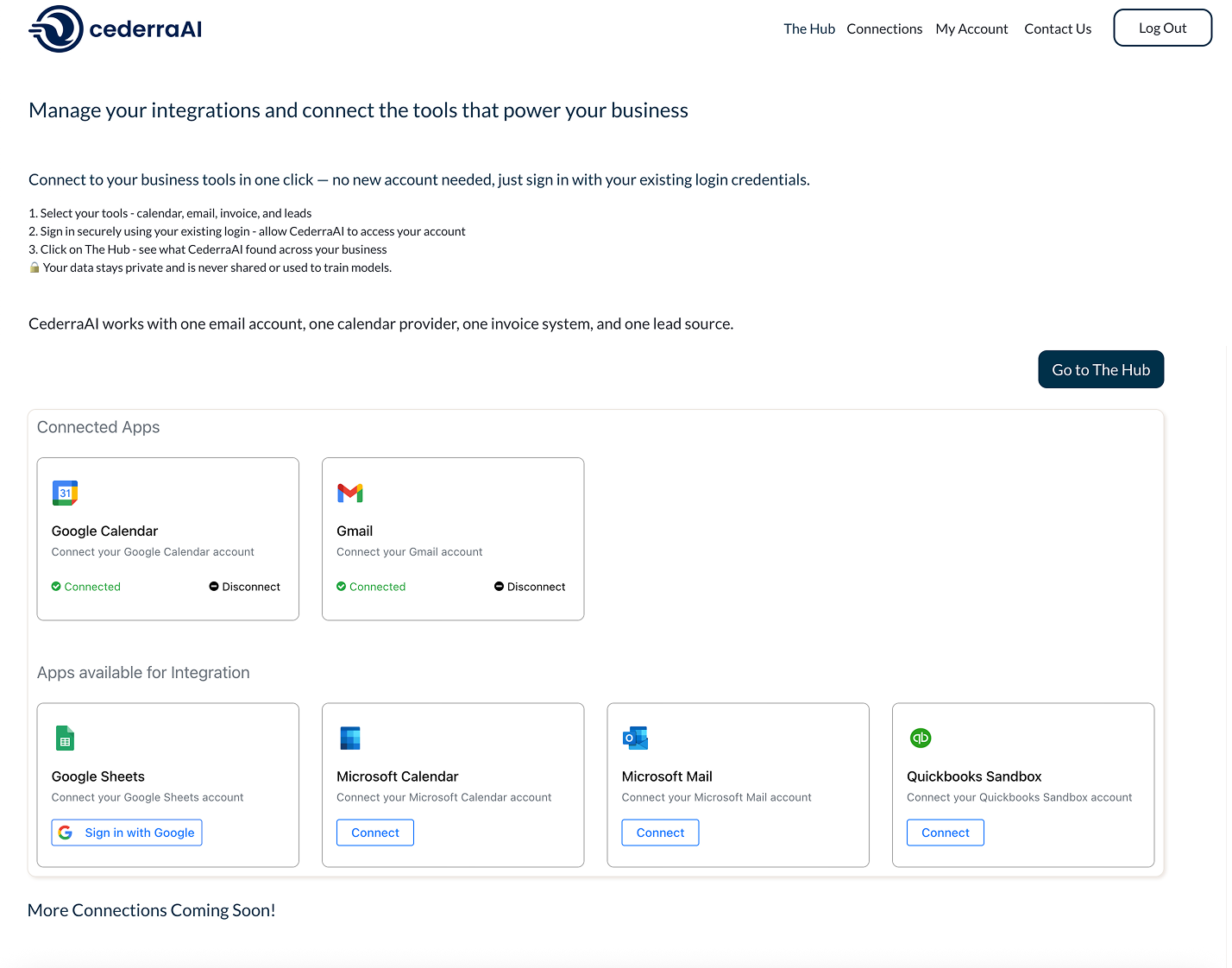Click the Gmail app icon
The width and height of the screenshot is (1232, 968).
pyautogui.click(x=350, y=493)
